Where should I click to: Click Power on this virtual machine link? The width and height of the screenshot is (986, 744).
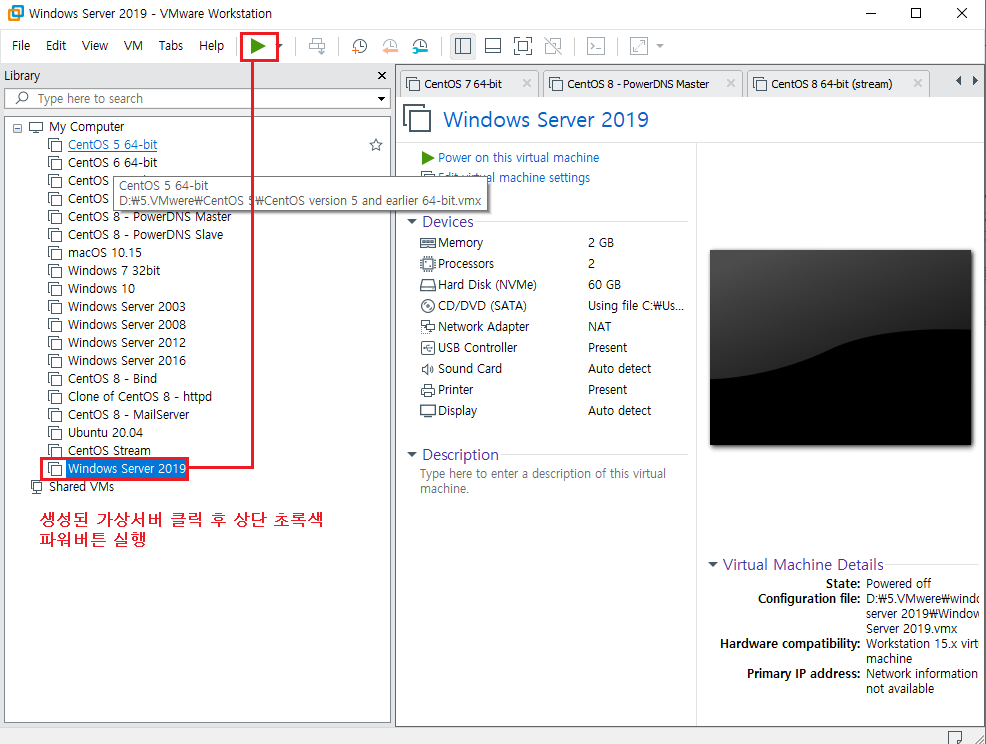pos(518,158)
